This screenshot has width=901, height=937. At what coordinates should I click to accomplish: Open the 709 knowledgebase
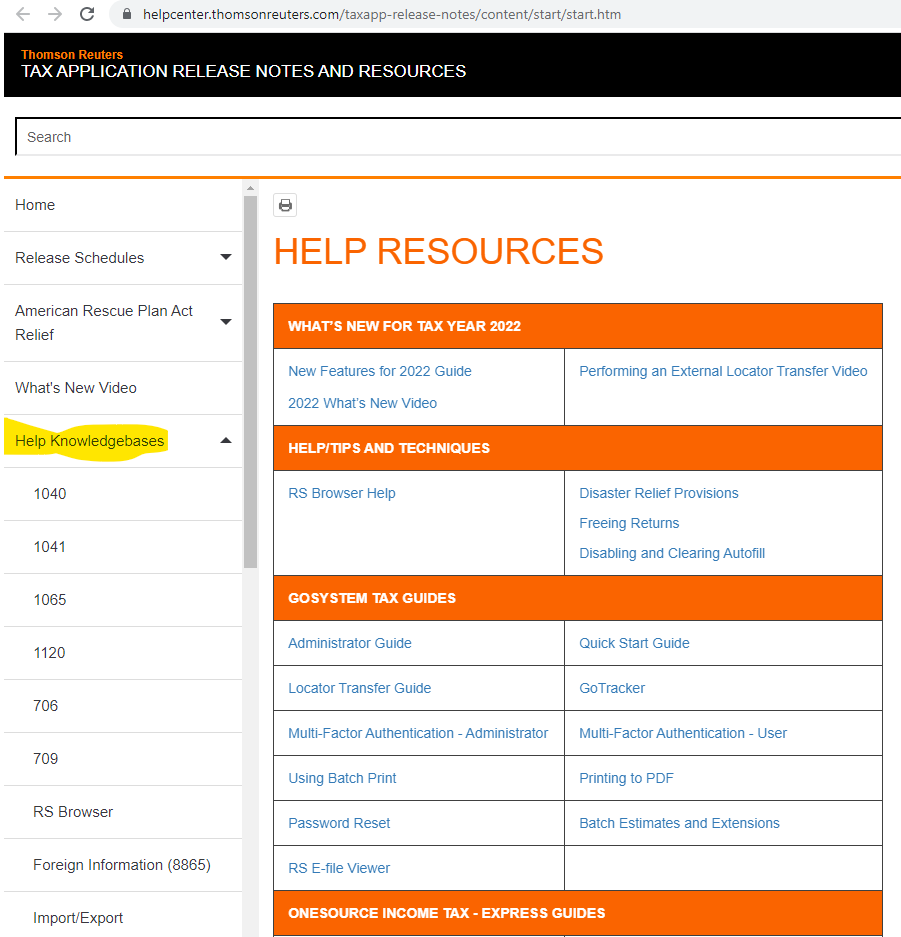click(x=123, y=759)
